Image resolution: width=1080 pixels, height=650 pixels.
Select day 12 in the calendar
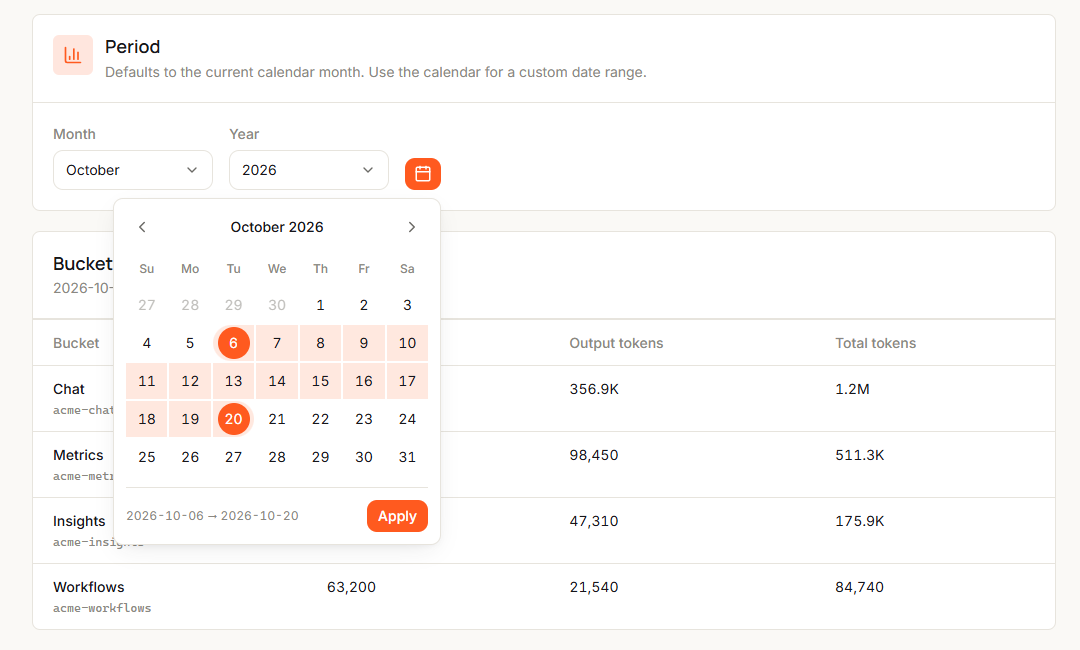(190, 381)
